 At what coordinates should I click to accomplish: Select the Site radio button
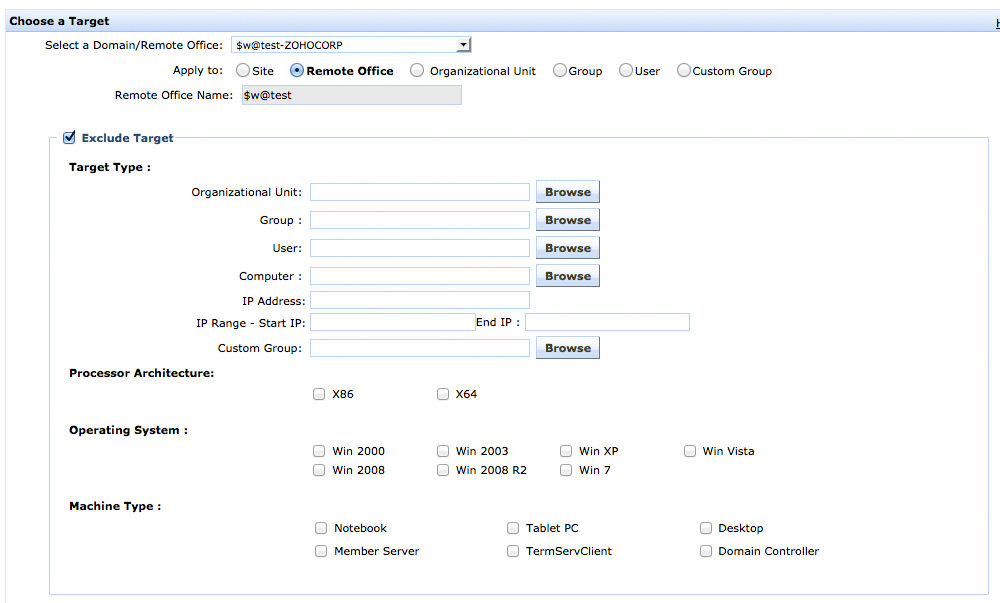(x=243, y=71)
